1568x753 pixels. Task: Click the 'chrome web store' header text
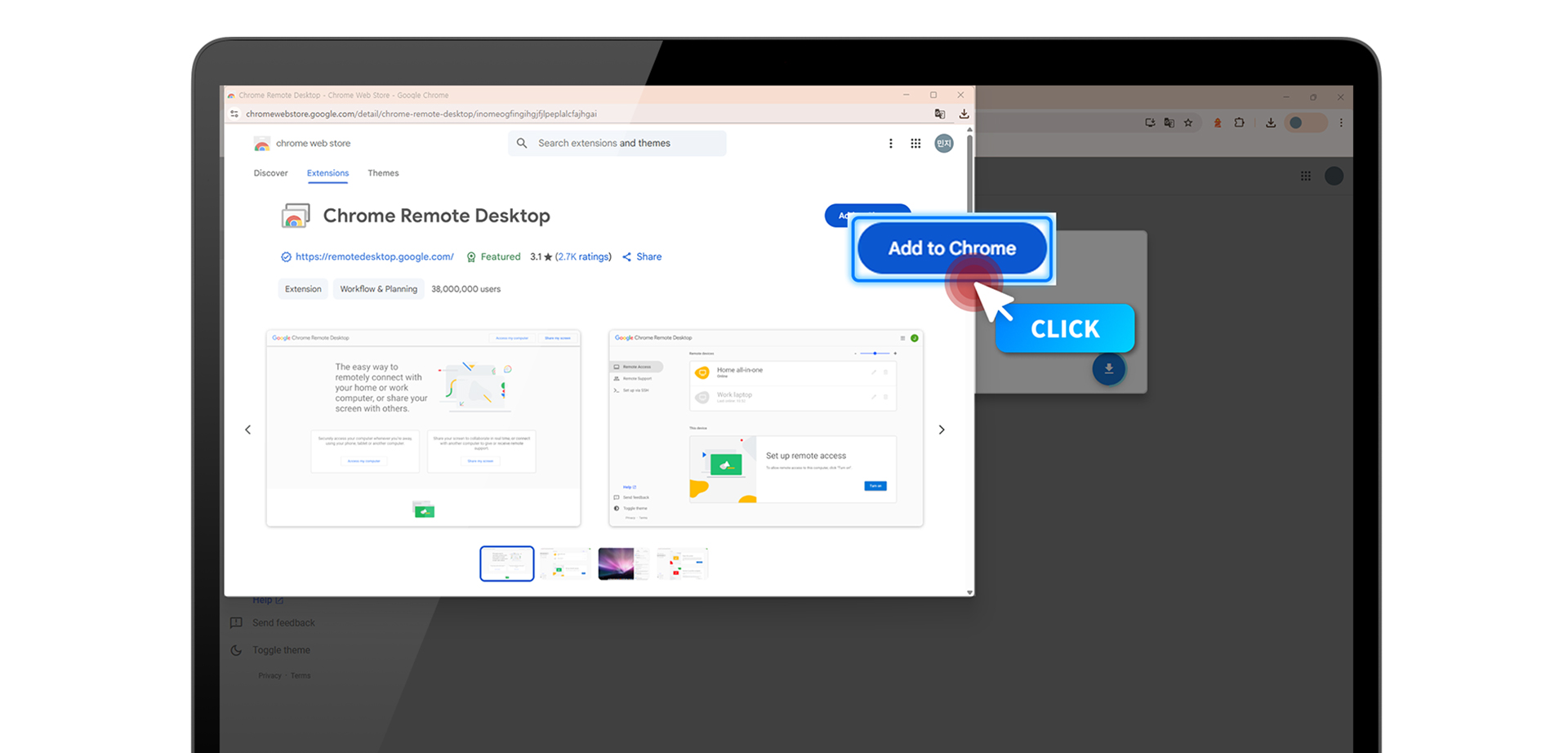click(313, 144)
